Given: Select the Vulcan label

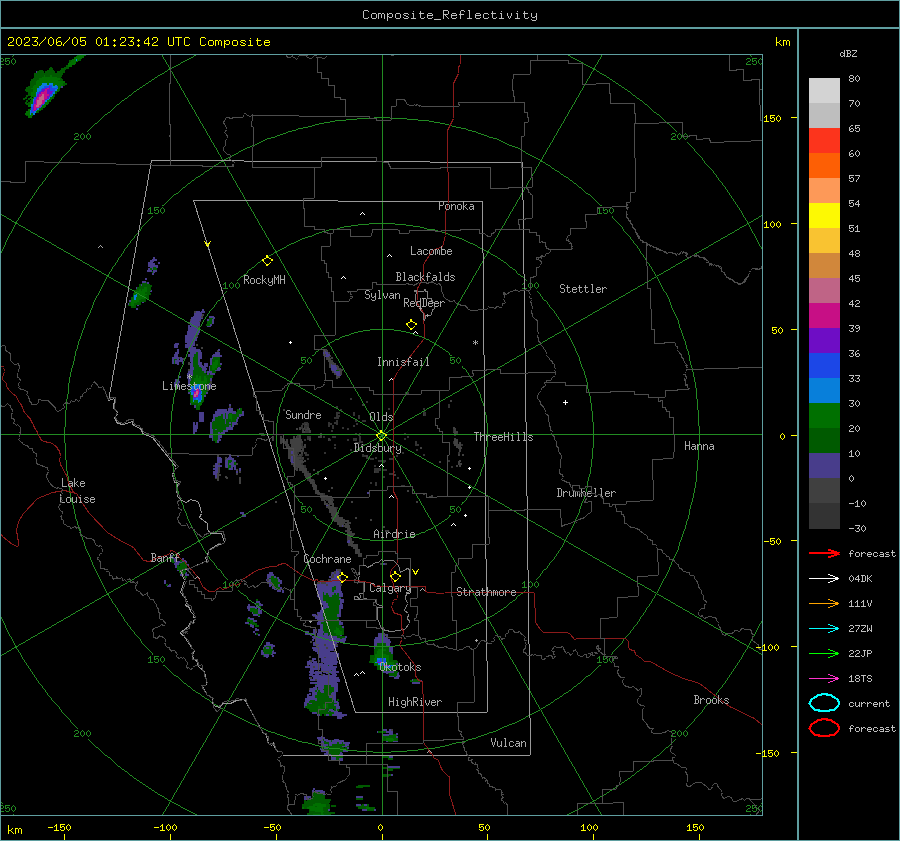Looking at the screenshot, I should (508, 743).
